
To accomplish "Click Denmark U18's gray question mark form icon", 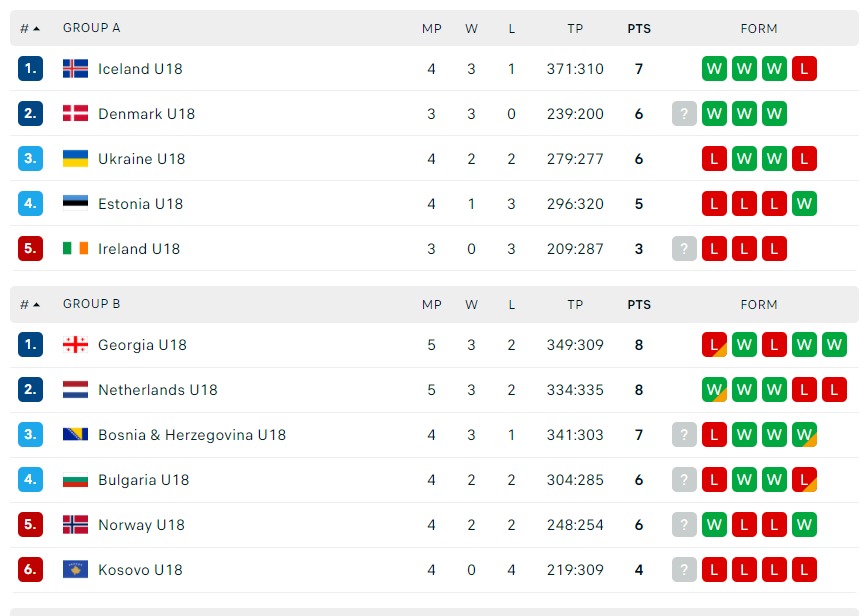I will pyautogui.click(x=684, y=114).
